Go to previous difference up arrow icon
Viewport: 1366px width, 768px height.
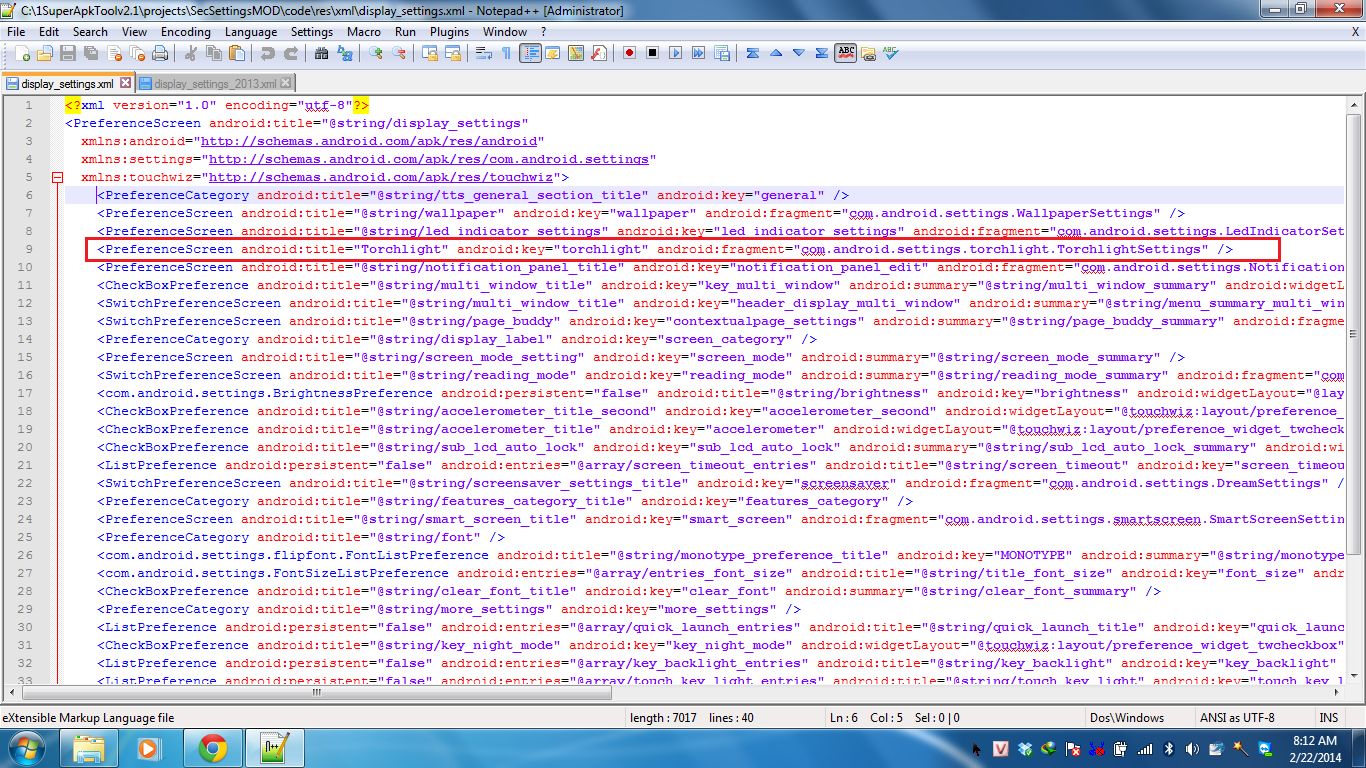775,53
